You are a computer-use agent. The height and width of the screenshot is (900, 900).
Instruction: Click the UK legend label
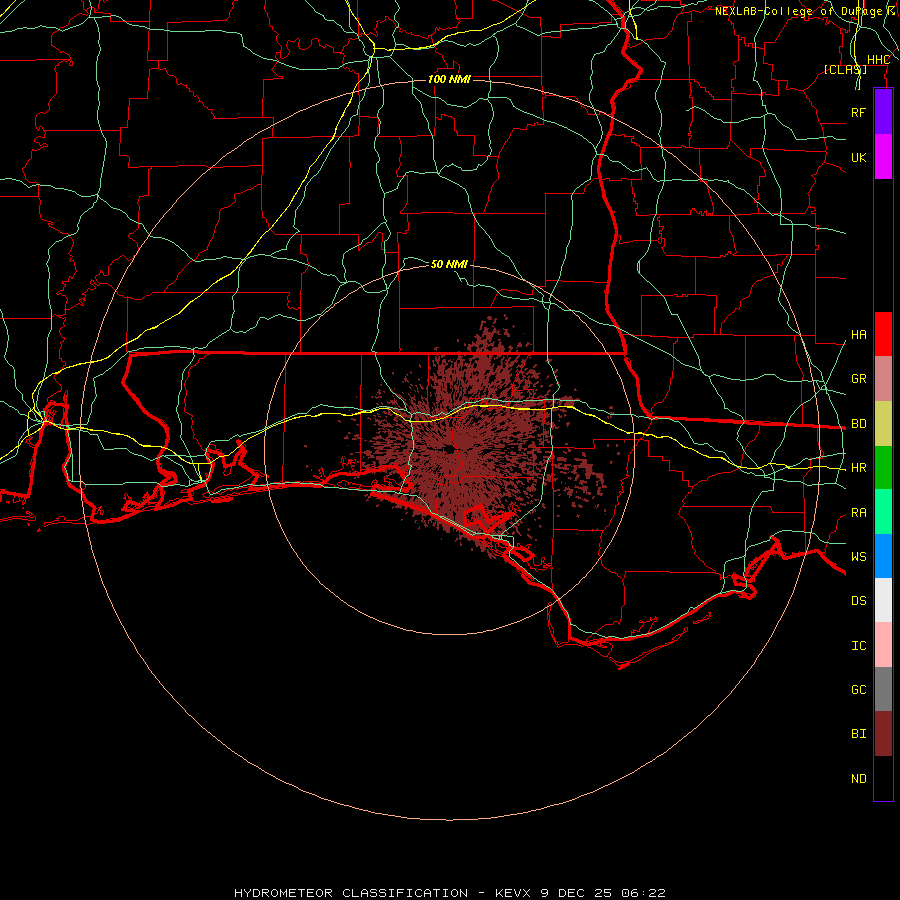[858, 157]
